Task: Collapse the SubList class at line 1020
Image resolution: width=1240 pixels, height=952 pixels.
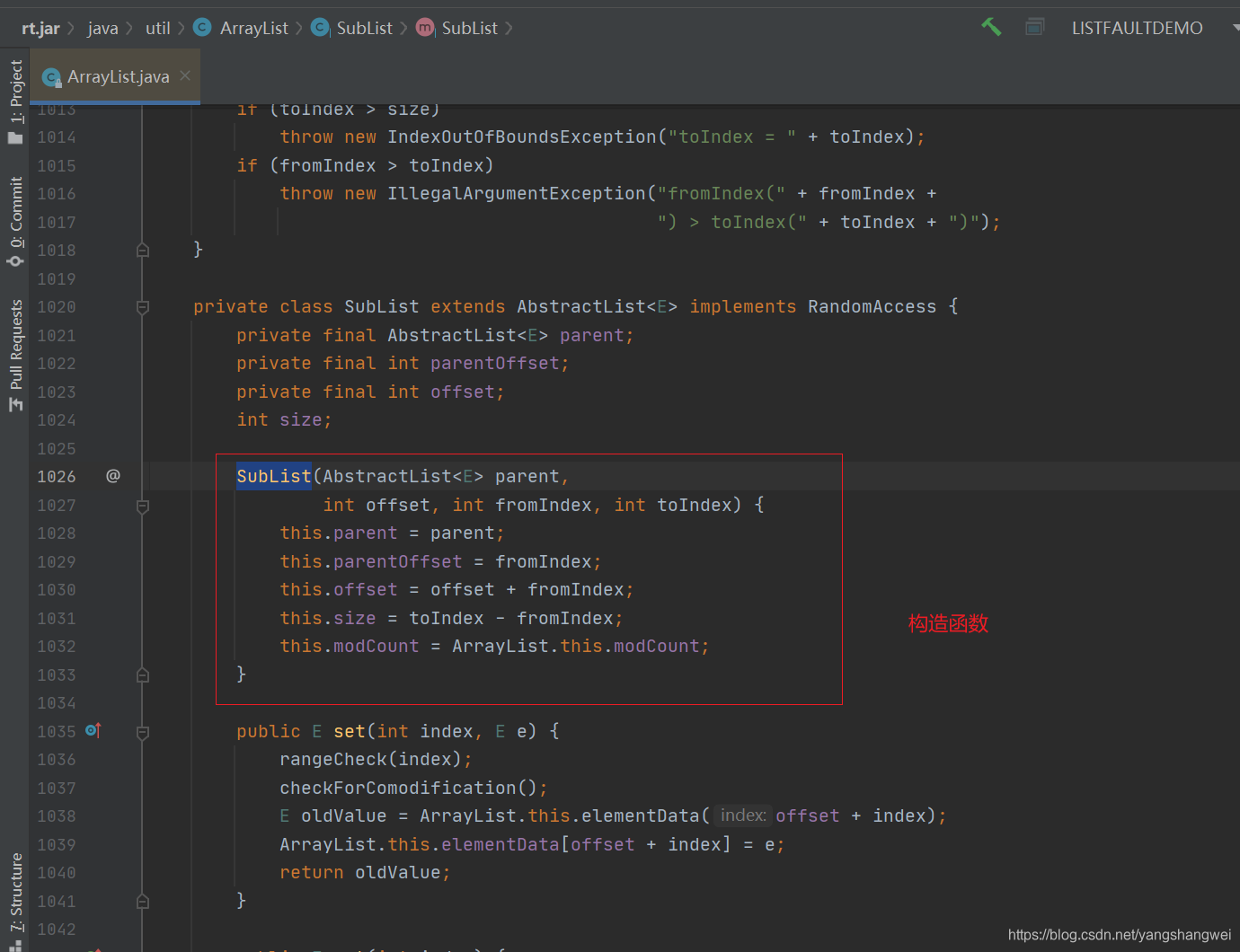Action: (x=143, y=307)
